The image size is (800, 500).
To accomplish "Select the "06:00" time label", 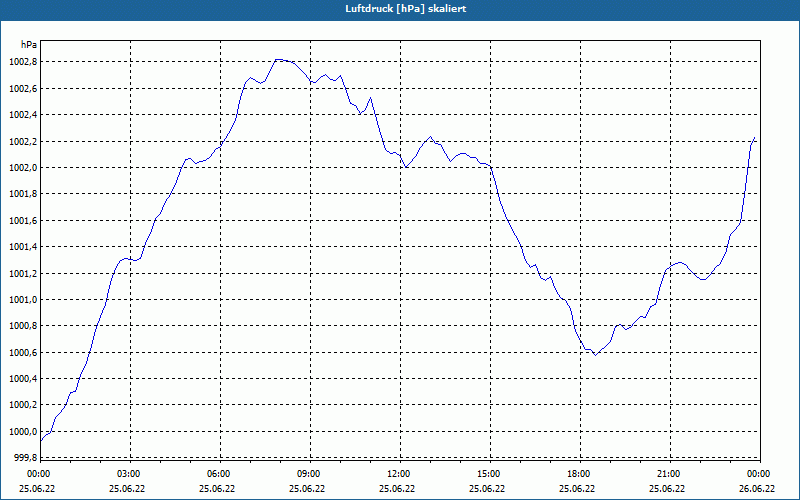I will pyautogui.click(x=217, y=474).
